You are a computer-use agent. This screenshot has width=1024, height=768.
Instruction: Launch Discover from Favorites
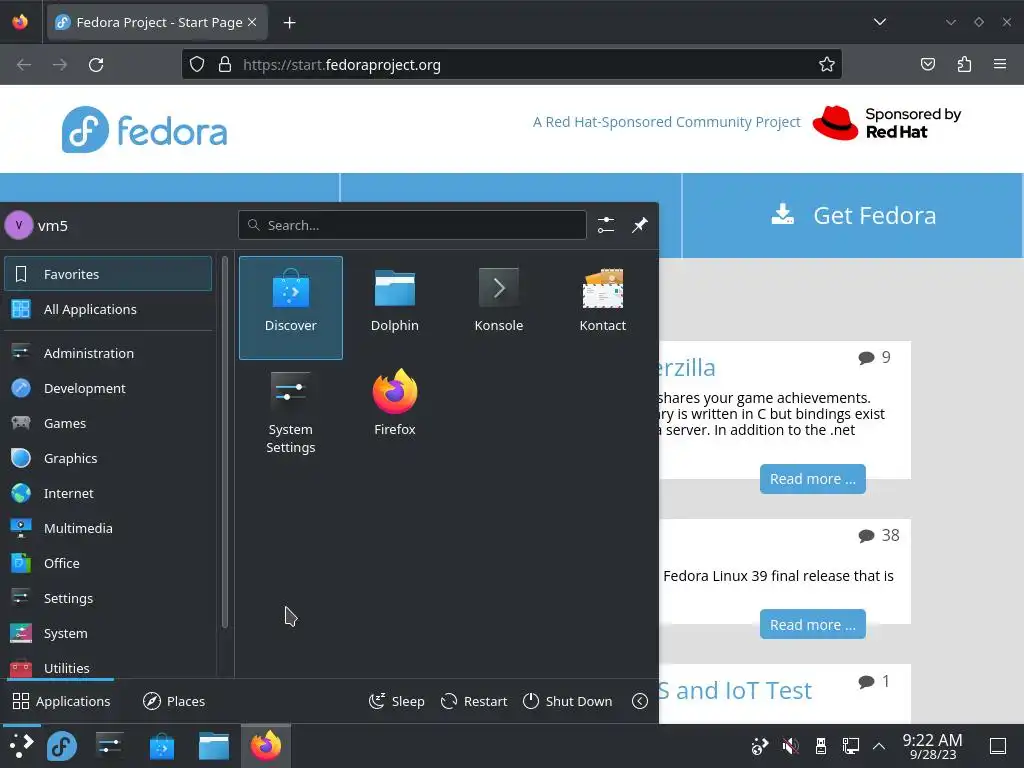pyautogui.click(x=291, y=308)
